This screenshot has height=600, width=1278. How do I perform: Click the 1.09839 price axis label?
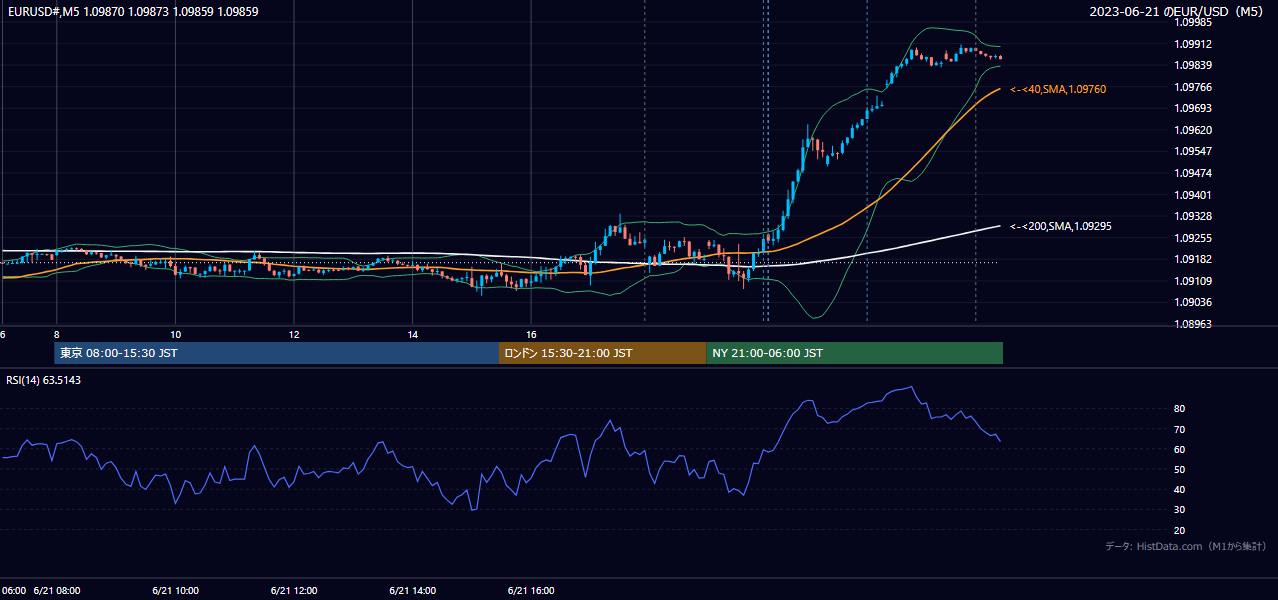tap(1194, 66)
